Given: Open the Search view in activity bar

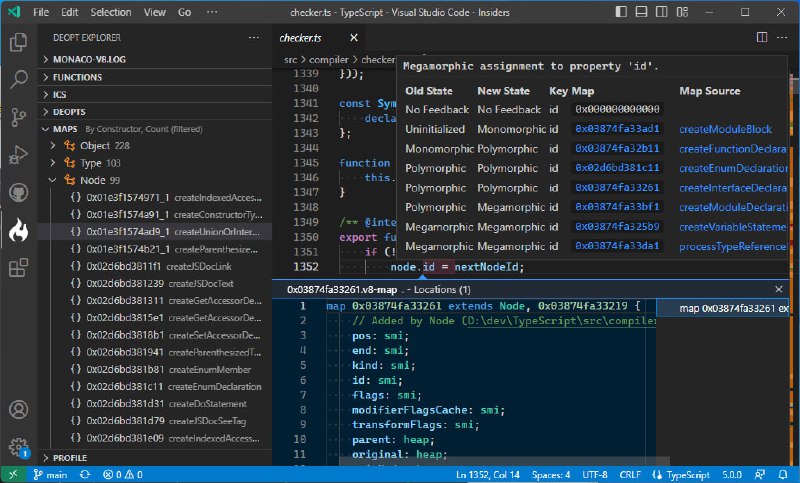Looking at the screenshot, I should click(x=18, y=79).
